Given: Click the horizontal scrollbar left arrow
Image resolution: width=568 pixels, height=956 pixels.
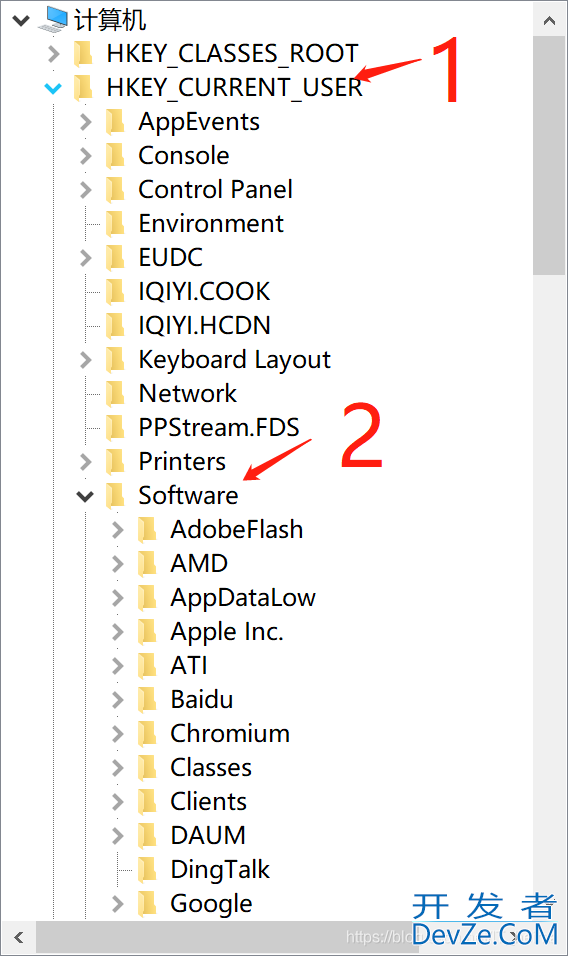Looking at the screenshot, I should point(19,937).
